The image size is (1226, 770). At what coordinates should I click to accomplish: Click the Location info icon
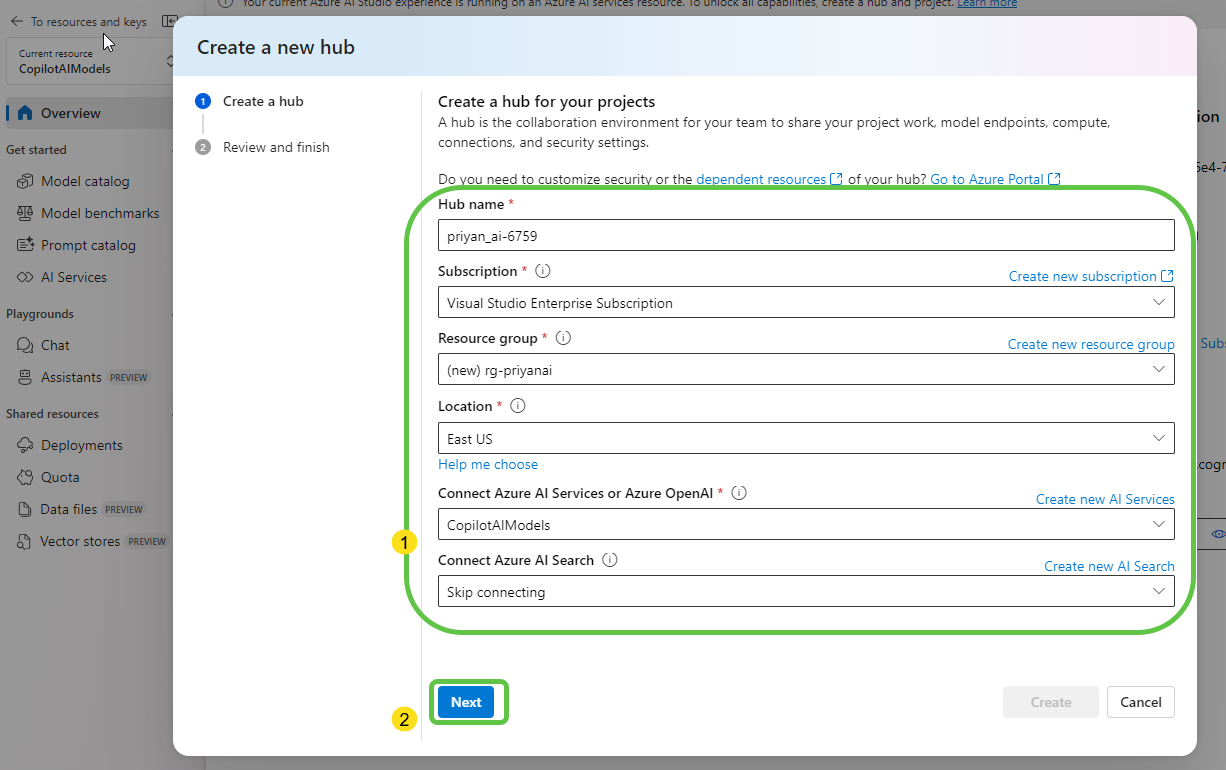518,406
